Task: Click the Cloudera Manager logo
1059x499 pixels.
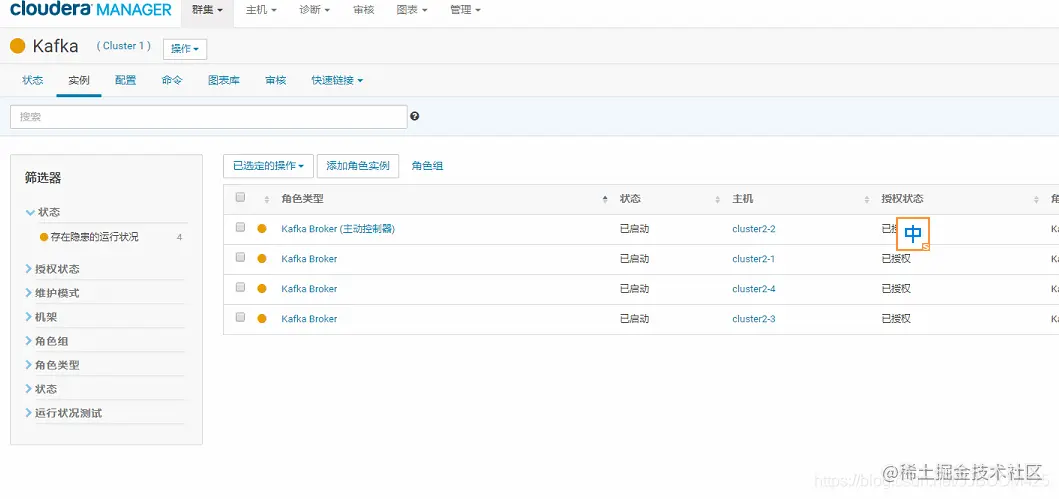Action: [91, 10]
